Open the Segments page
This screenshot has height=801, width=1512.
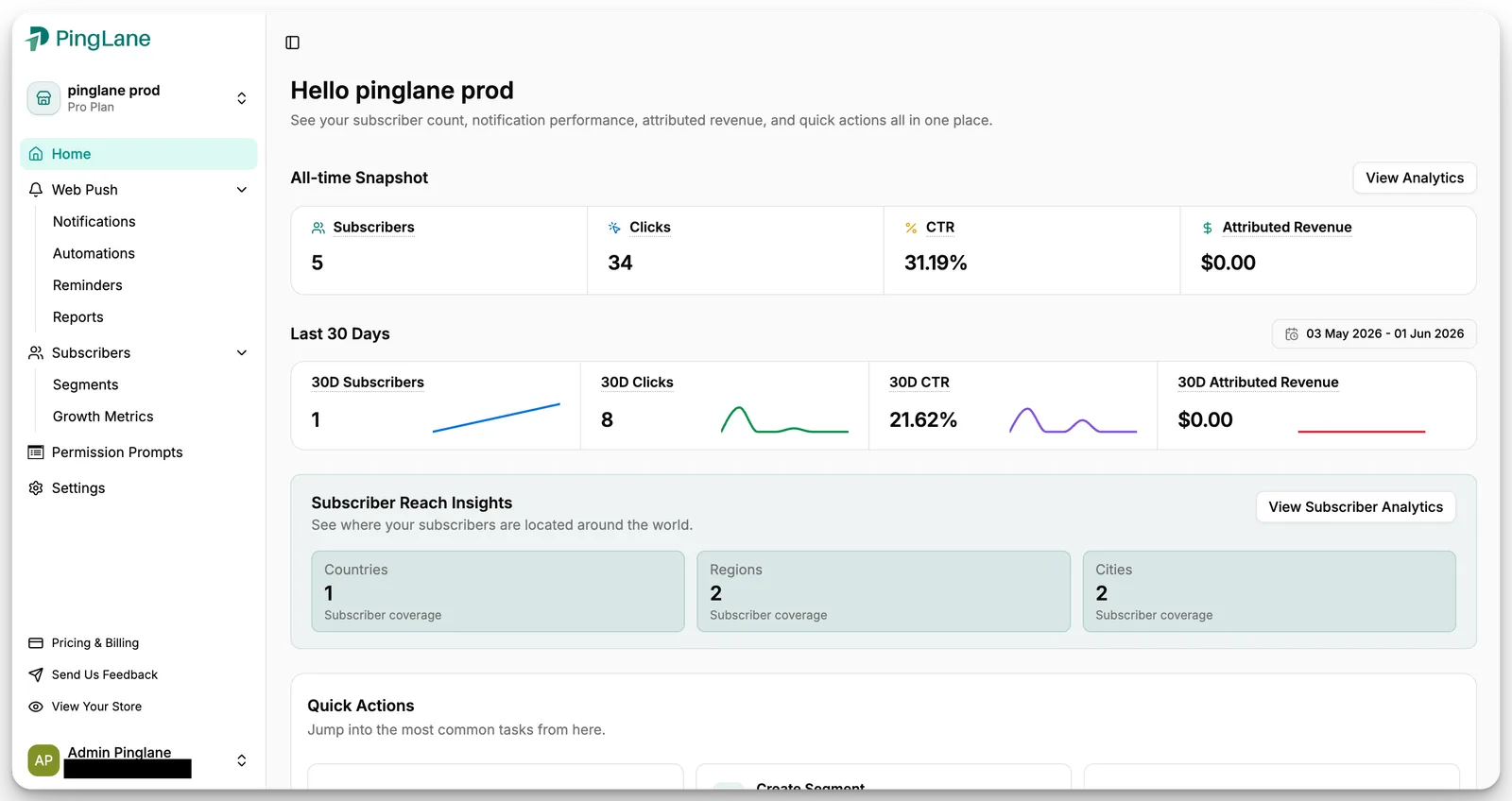pyautogui.click(x=86, y=384)
